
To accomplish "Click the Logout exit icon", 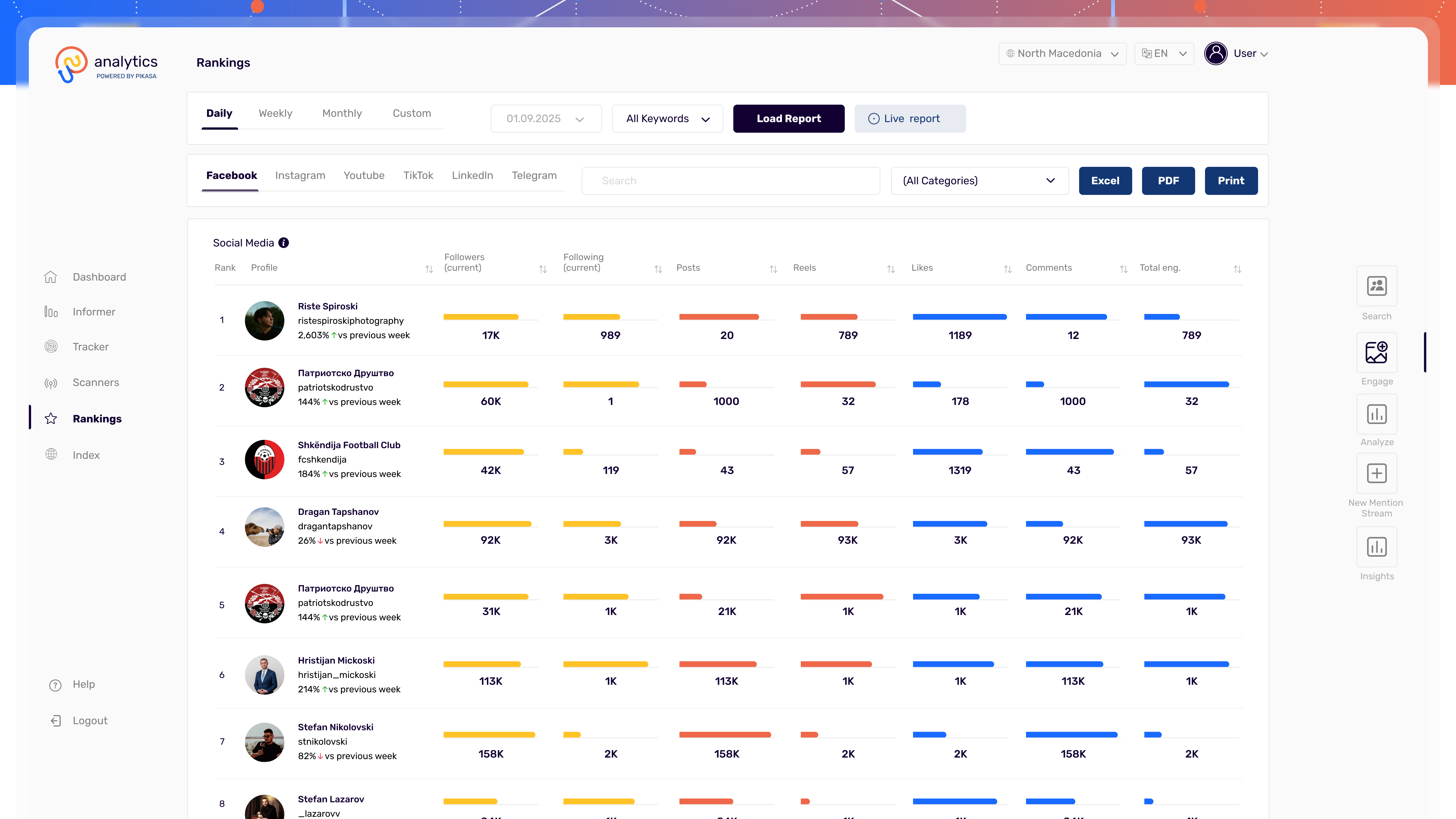I will [x=55, y=721].
